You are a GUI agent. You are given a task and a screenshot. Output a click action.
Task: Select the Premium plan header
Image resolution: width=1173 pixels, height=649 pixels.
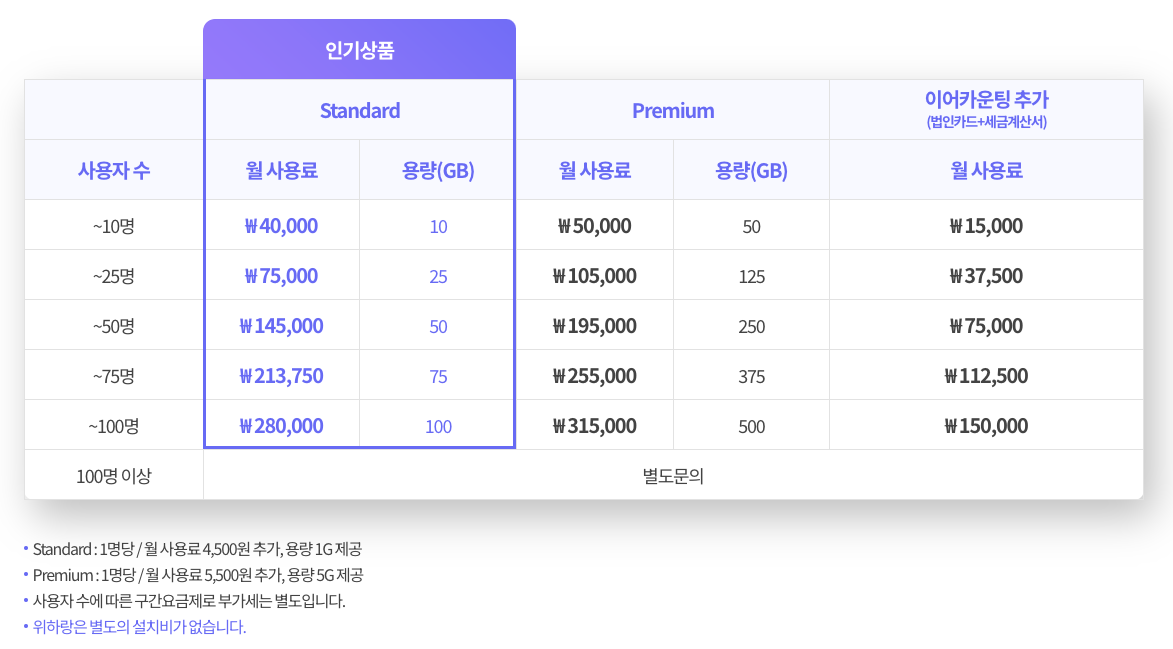[x=673, y=110]
